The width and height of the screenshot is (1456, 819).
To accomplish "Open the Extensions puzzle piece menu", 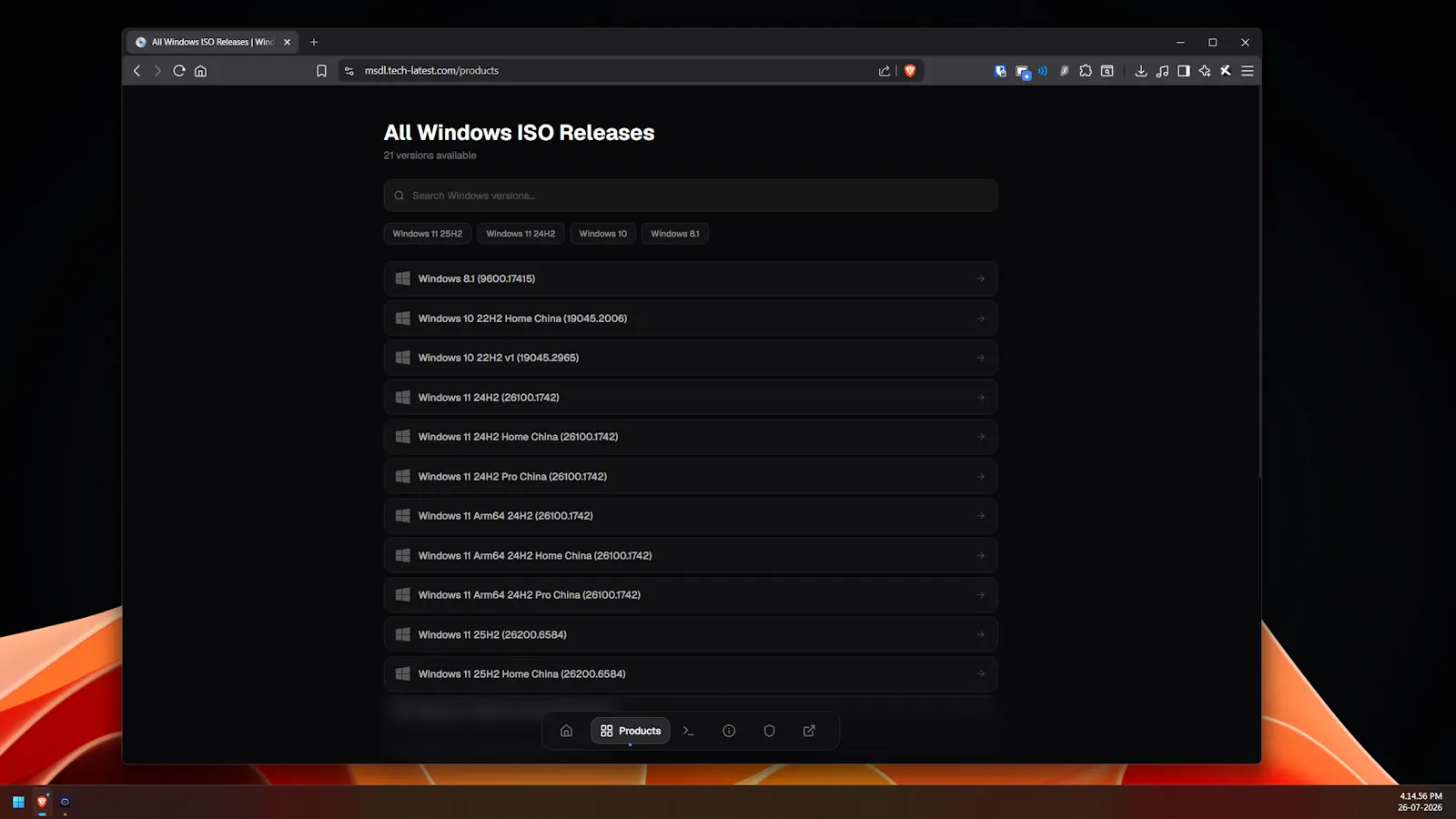I will coord(1086,70).
